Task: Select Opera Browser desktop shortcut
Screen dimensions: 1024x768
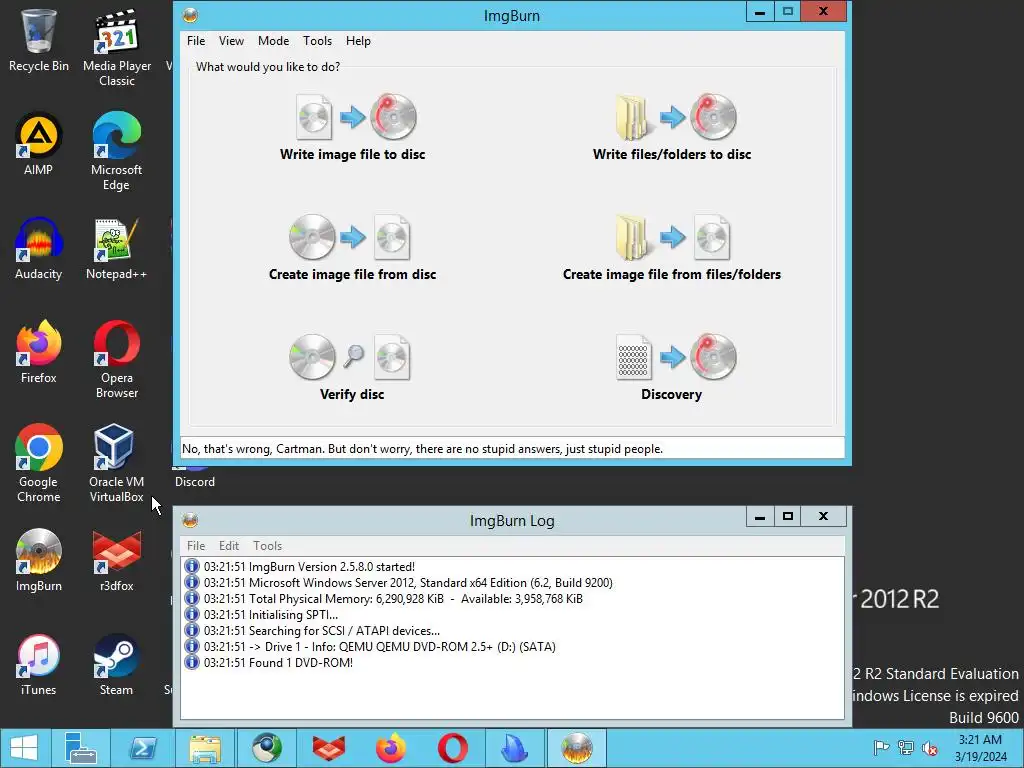Action: (x=117, y=360)
